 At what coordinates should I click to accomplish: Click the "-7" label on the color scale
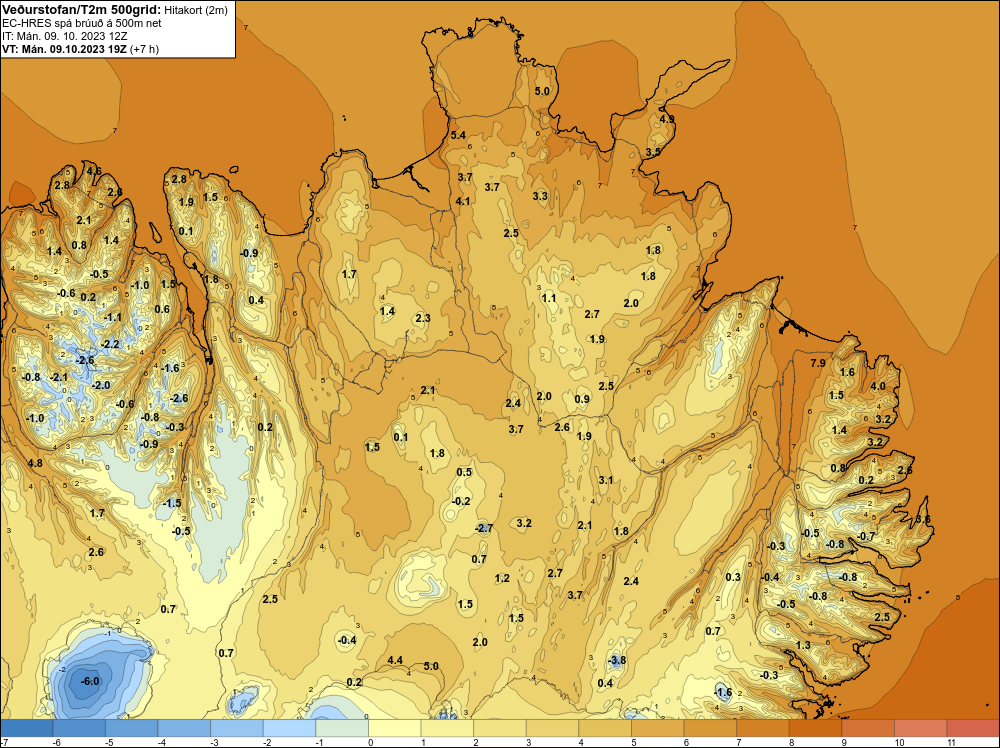[4, 742]
